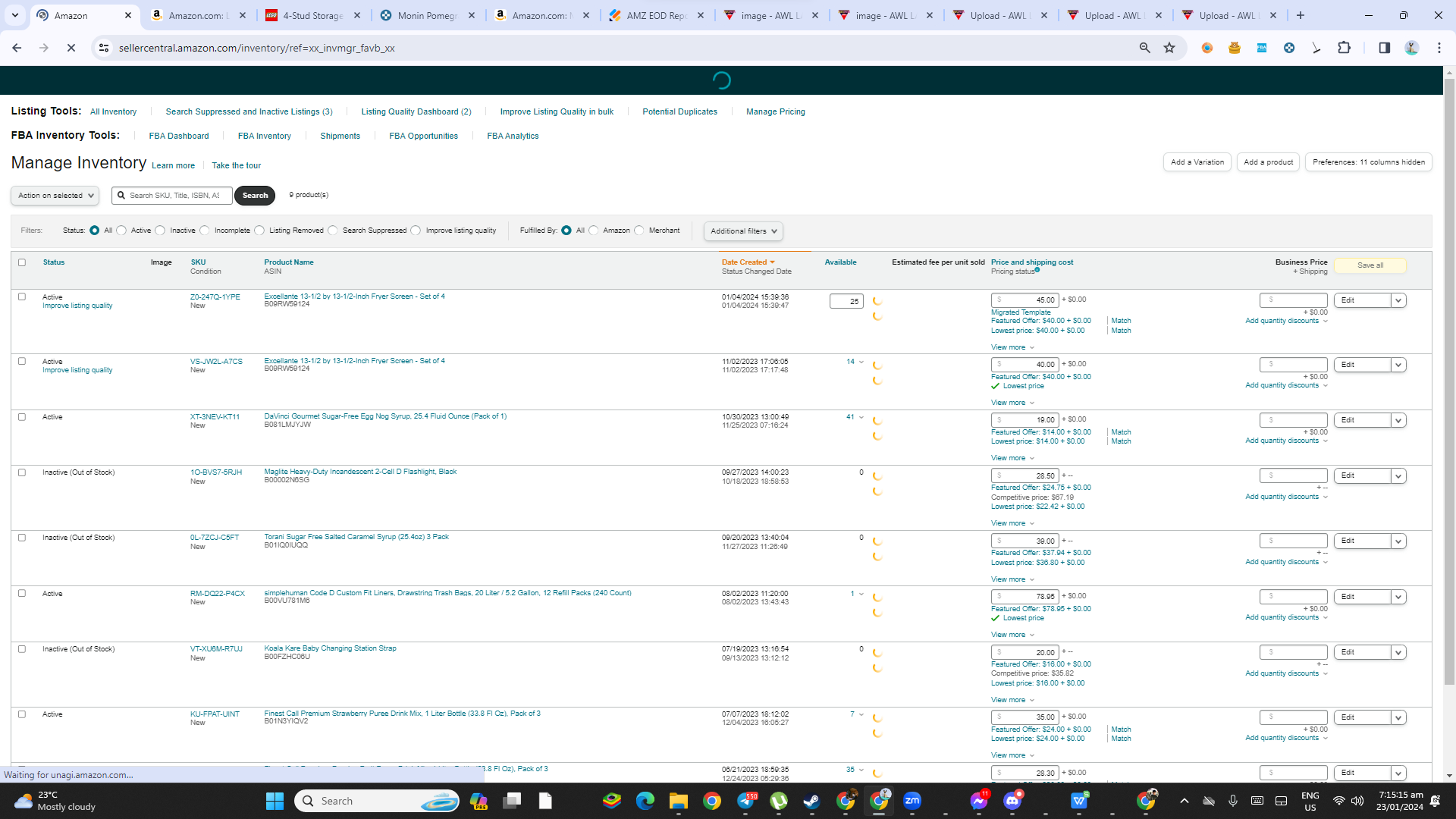Viewport: 1456px width, 819px height.
Task: Switch to the AMZ EOD Report tab
Action: [x=657, y=15]
